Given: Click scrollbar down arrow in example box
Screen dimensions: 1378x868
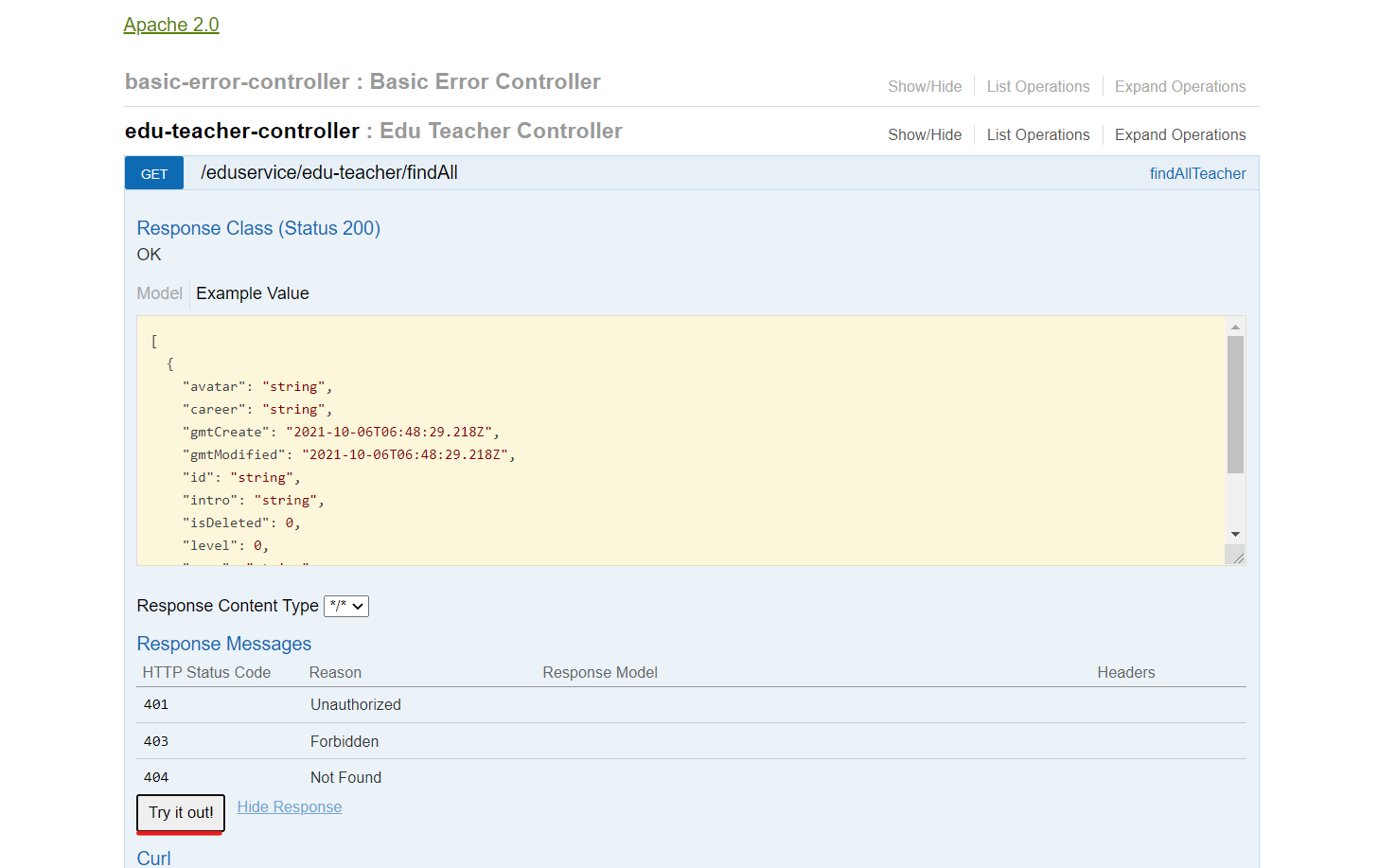Looking at the screenshot, I should 1235,535.
